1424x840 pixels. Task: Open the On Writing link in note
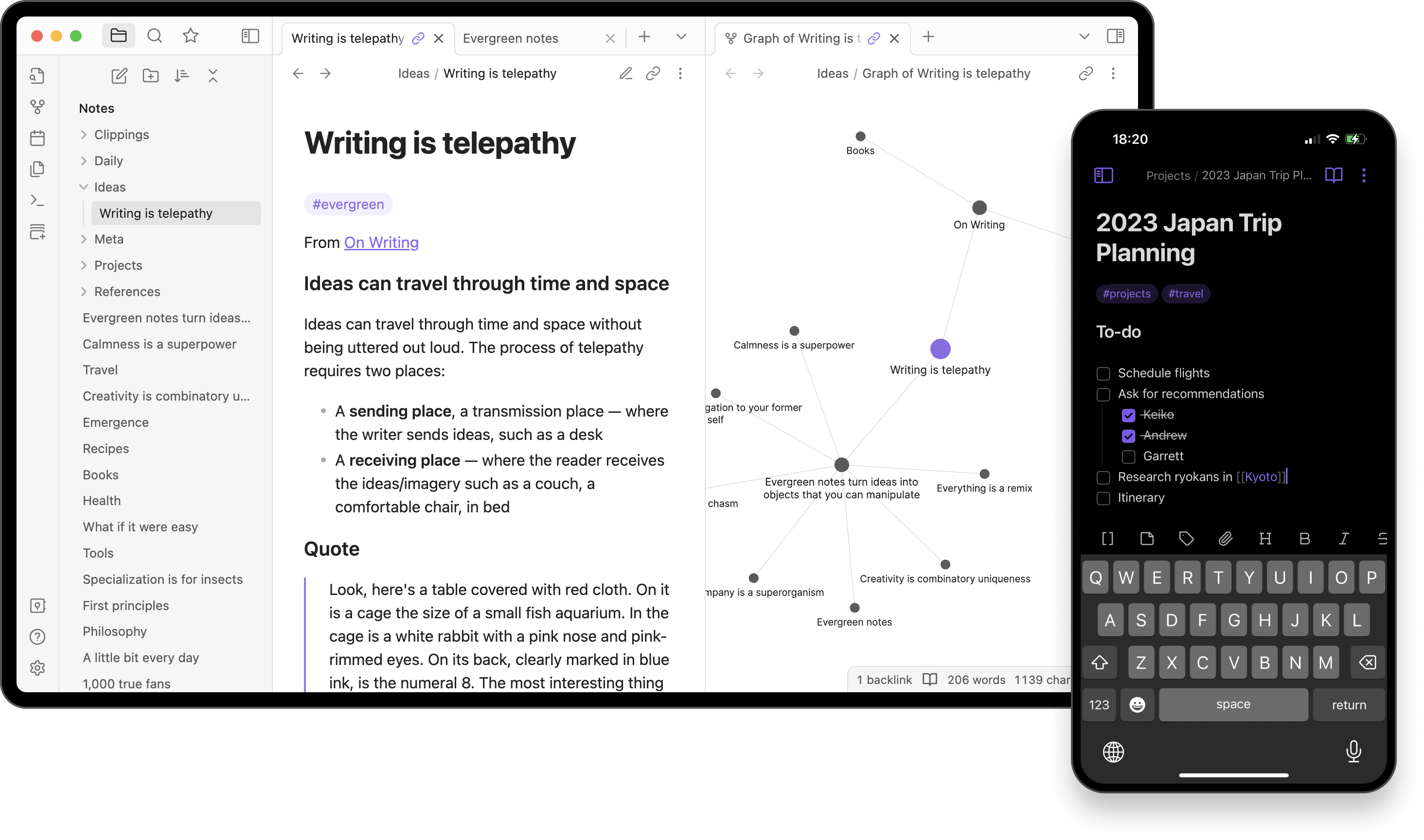381,242
